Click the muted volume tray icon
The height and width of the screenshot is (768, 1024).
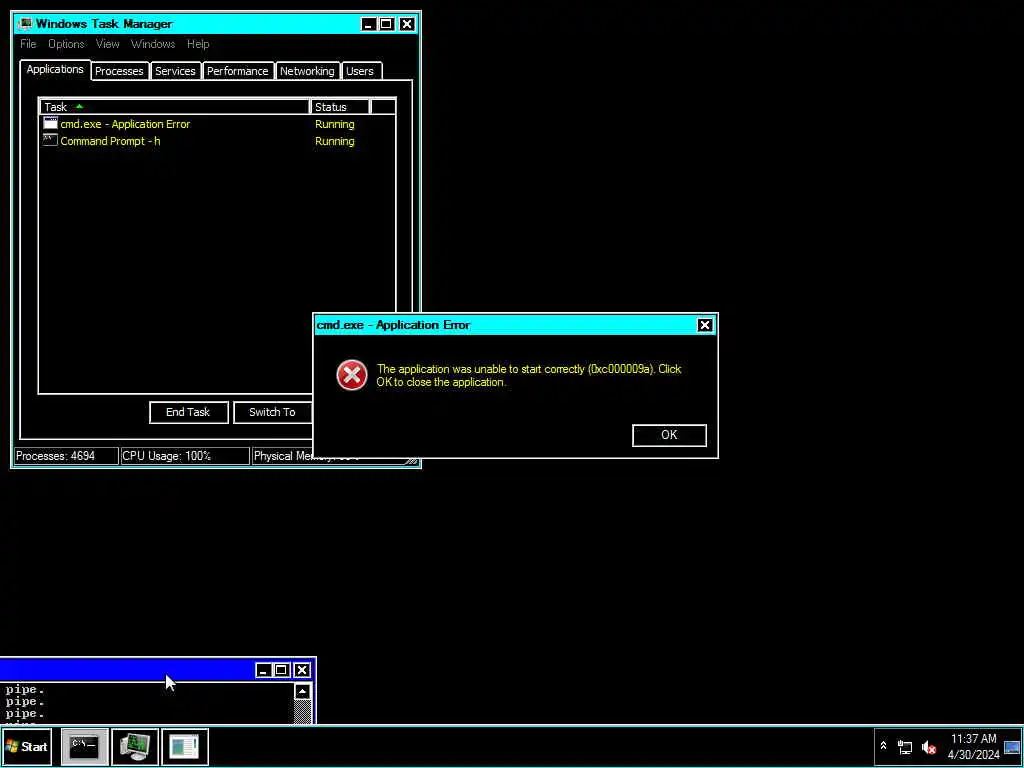coord(929,747)
